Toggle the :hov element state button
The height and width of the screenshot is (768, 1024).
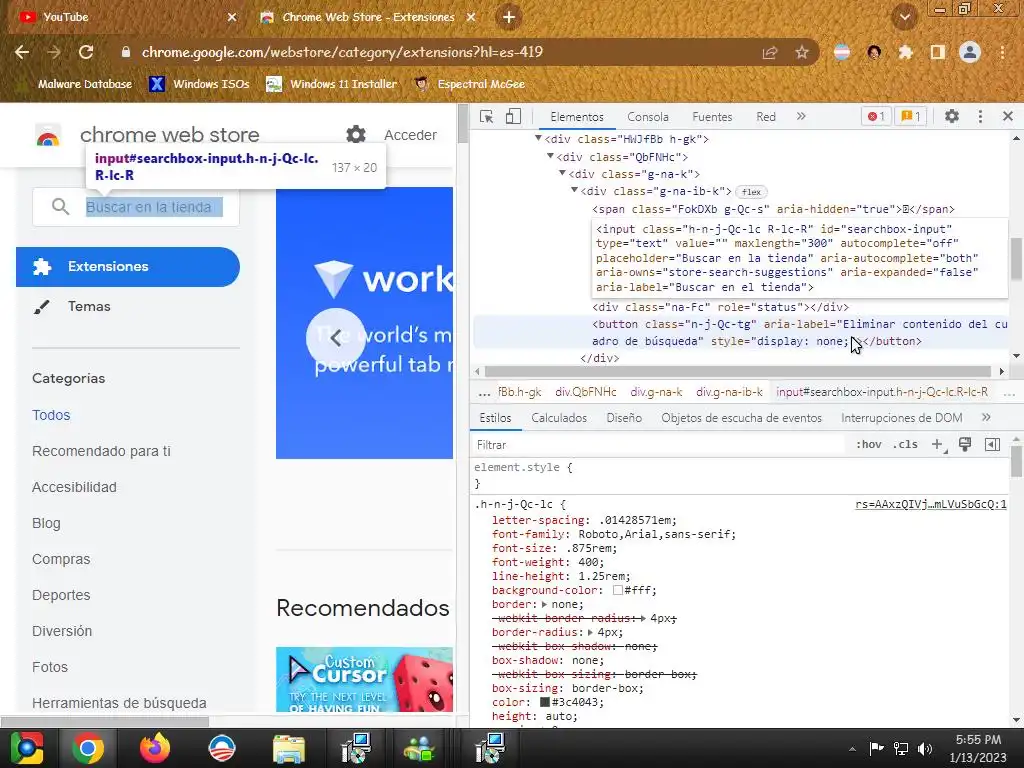pos(869,445)
